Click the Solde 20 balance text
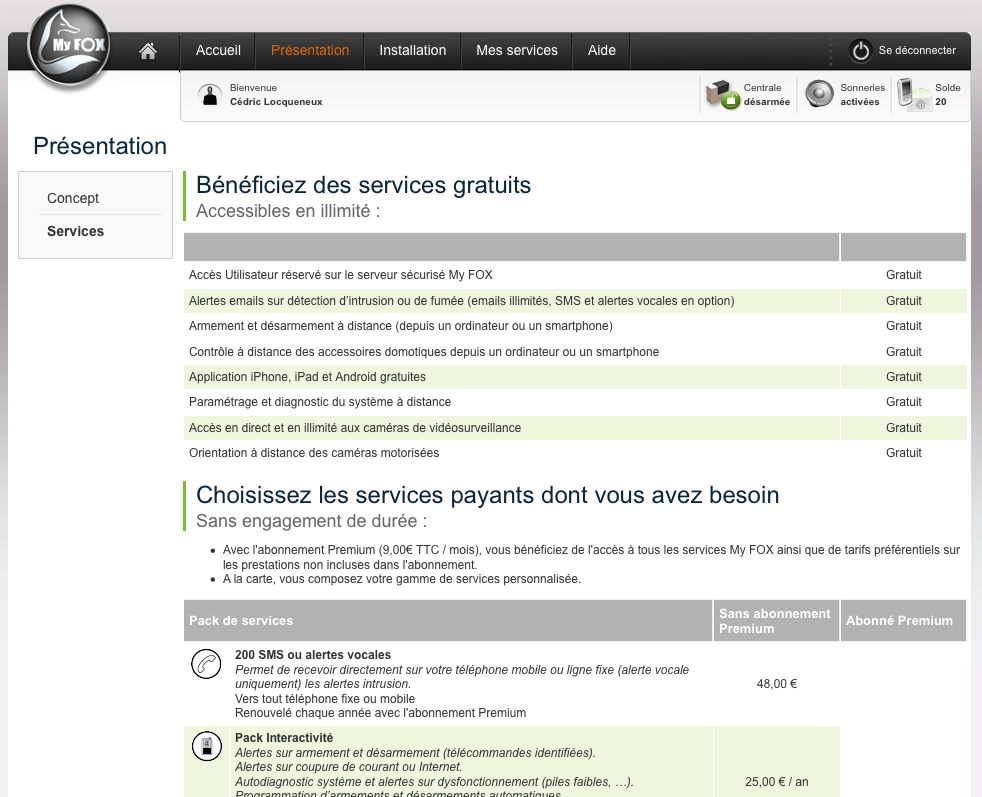Image resolution: width=982 pixels, height=797 pixels. pos(948,95)
